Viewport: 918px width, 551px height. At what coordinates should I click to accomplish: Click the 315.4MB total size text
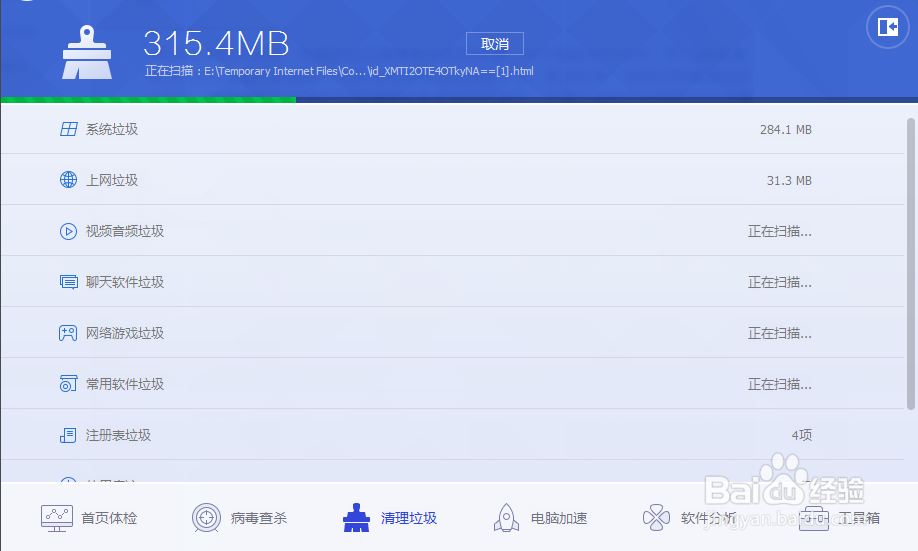pos(216,43)
